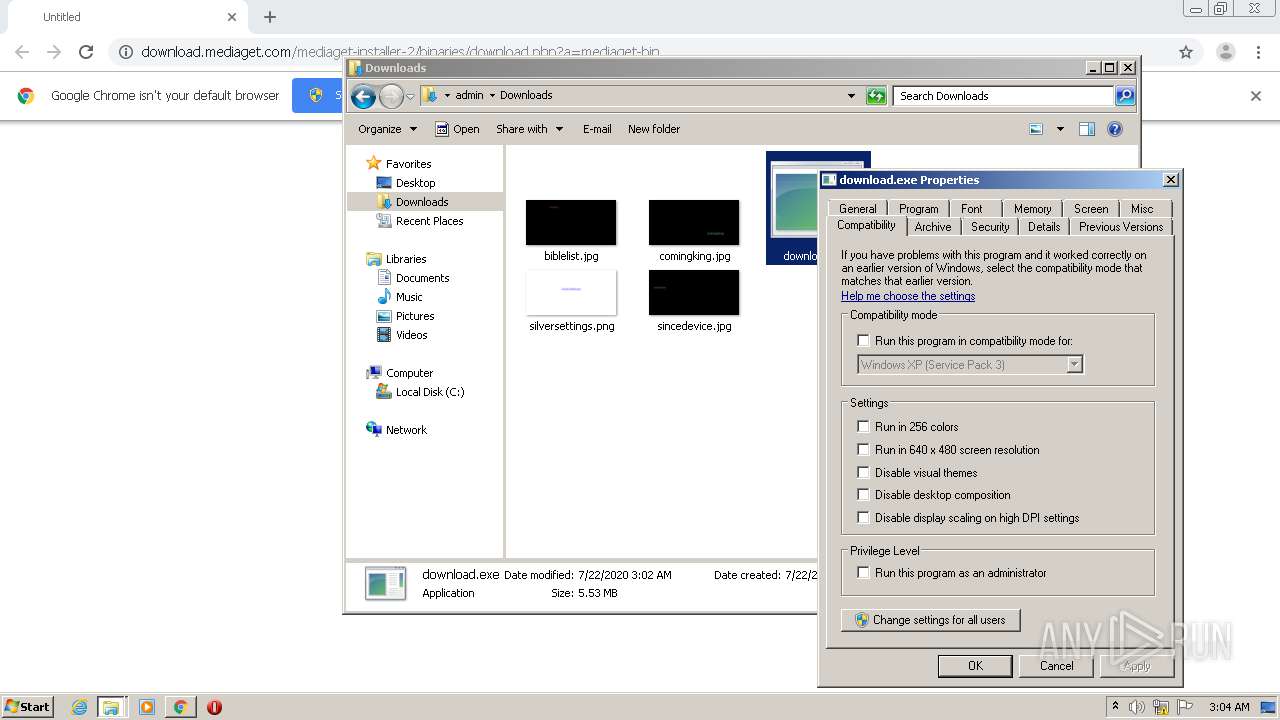Show hidden tray icons arrow
The height and width of the screenshot is (720, 1280).
(1115, 707)
